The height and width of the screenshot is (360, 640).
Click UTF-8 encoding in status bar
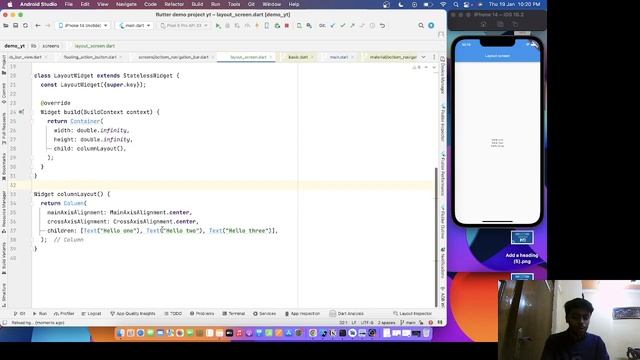367,322
